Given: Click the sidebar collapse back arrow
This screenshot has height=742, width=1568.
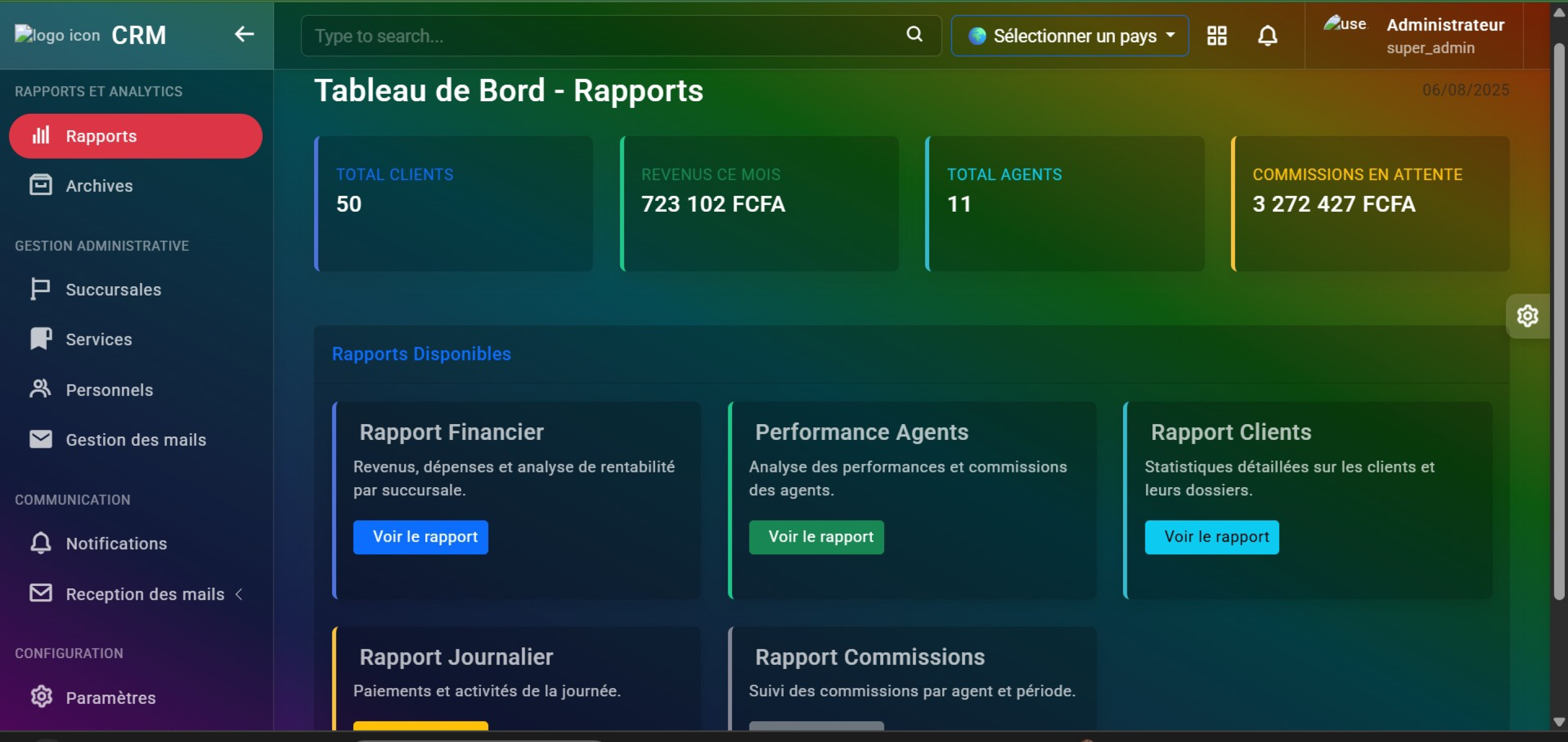Looking at the screenshot, I should click(x=244, y=34).
